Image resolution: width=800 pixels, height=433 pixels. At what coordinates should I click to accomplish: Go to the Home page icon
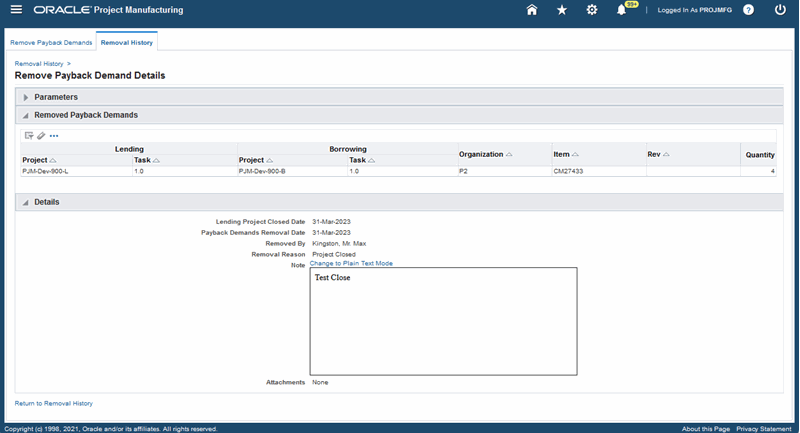tap(532, 10)
